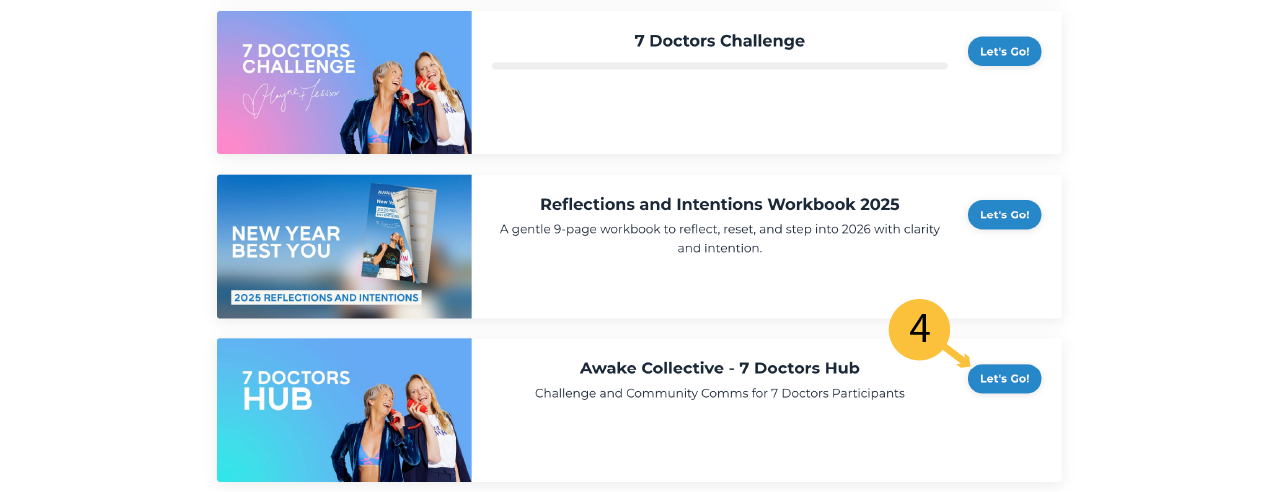Click the 2025 Reflections and Intentions banner label

coord(326,297)
